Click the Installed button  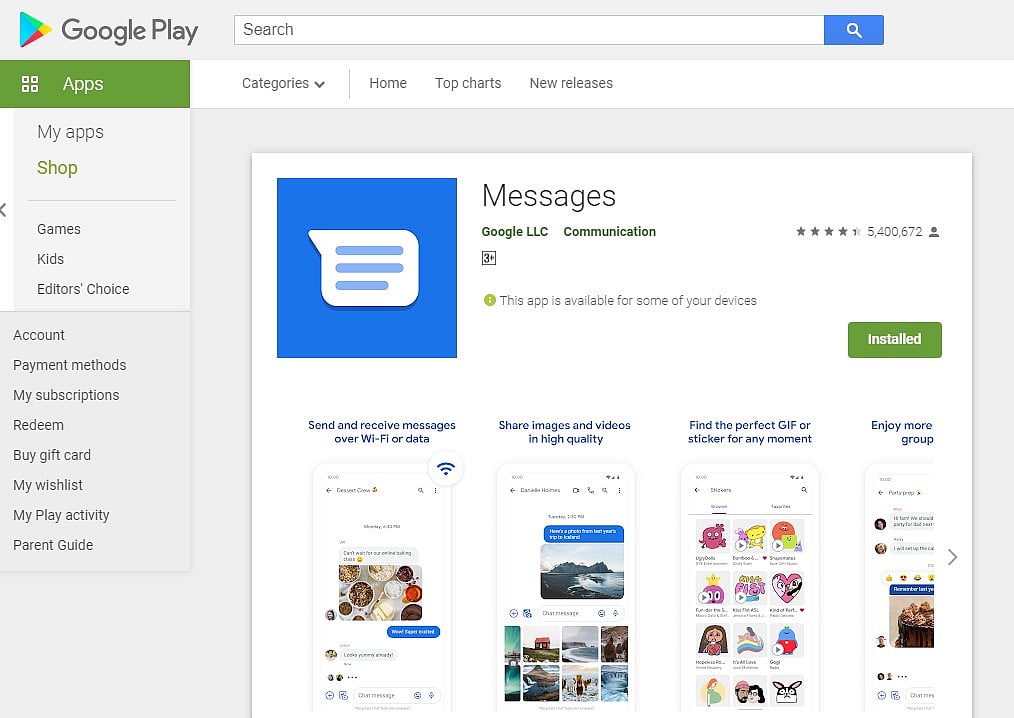894,339
